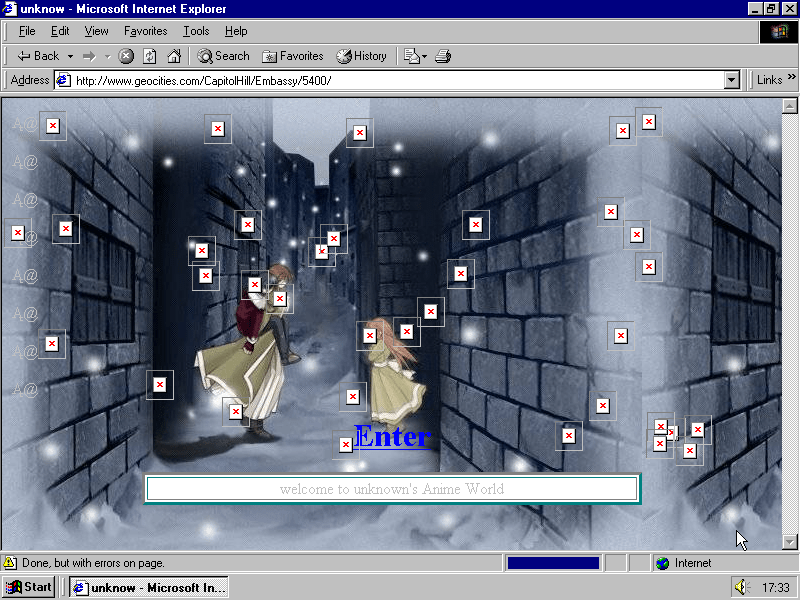Open the address bar dropdown list

point(731,80)
